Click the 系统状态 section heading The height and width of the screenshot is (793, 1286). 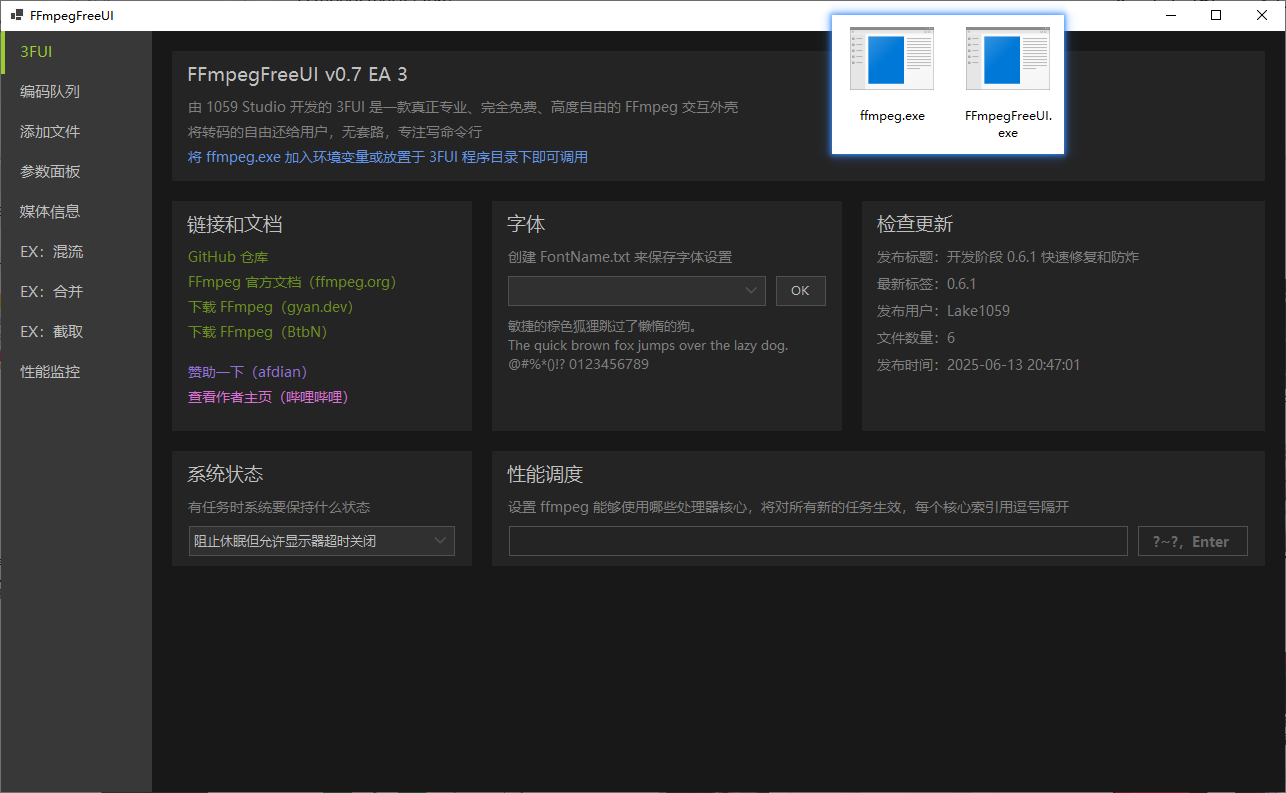pyautogui.click(x=225, y=474)
